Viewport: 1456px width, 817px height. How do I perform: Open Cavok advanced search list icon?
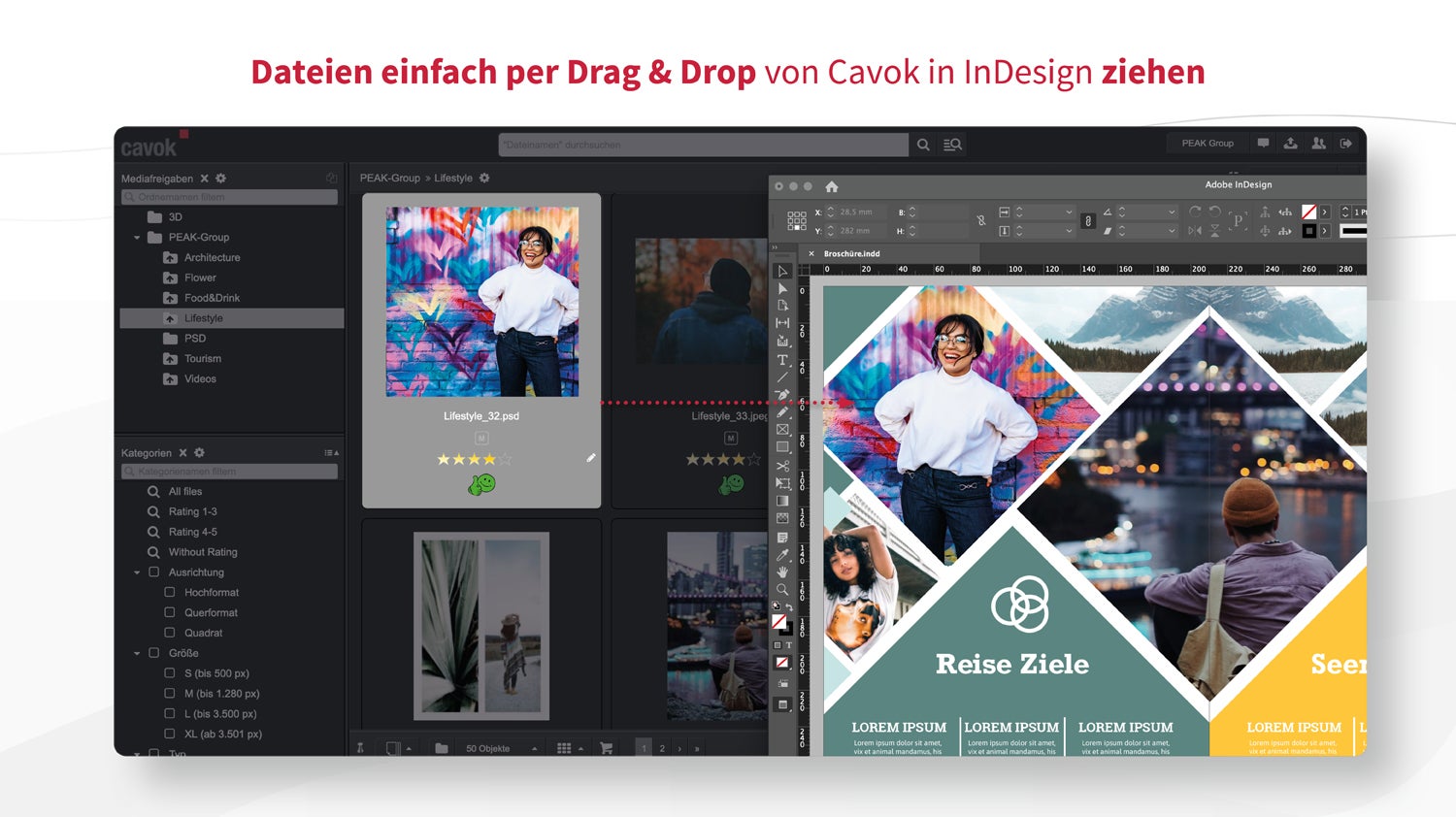coord(953,145)
